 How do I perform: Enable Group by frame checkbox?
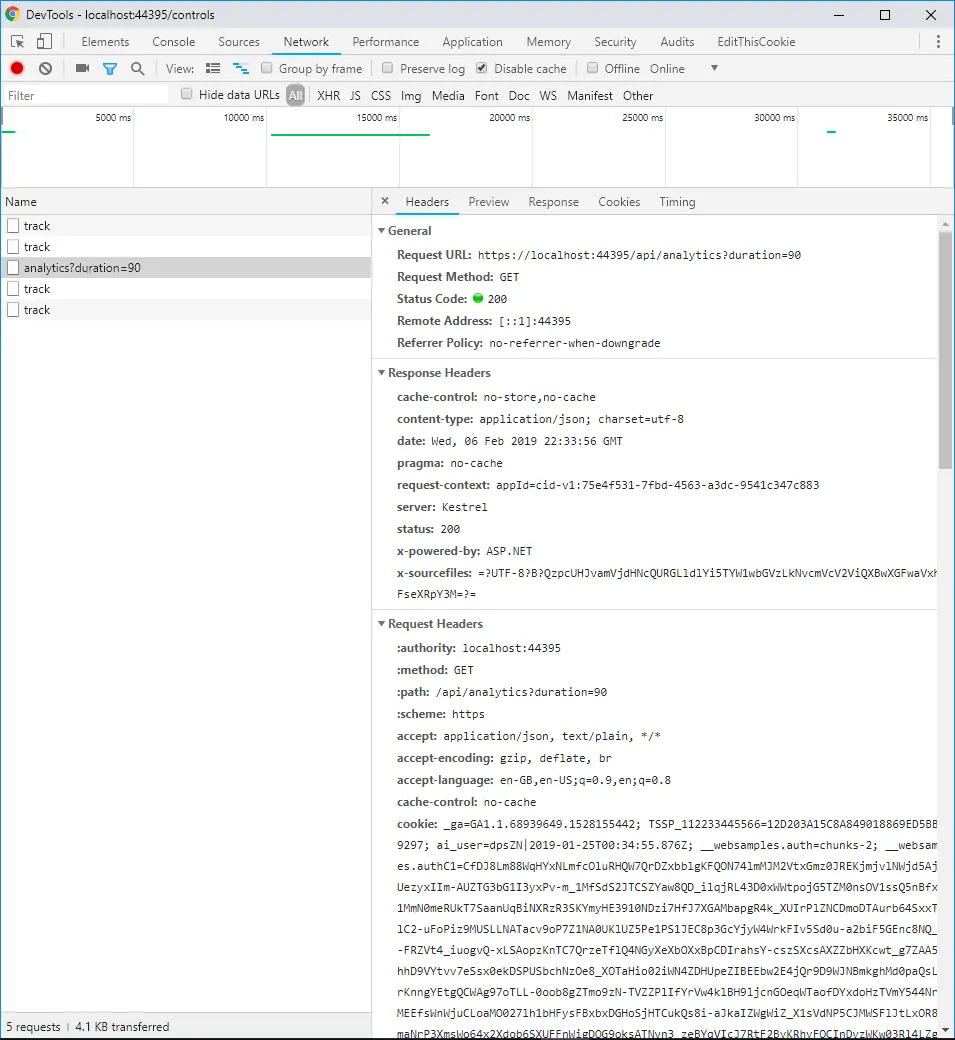point(267,68)
